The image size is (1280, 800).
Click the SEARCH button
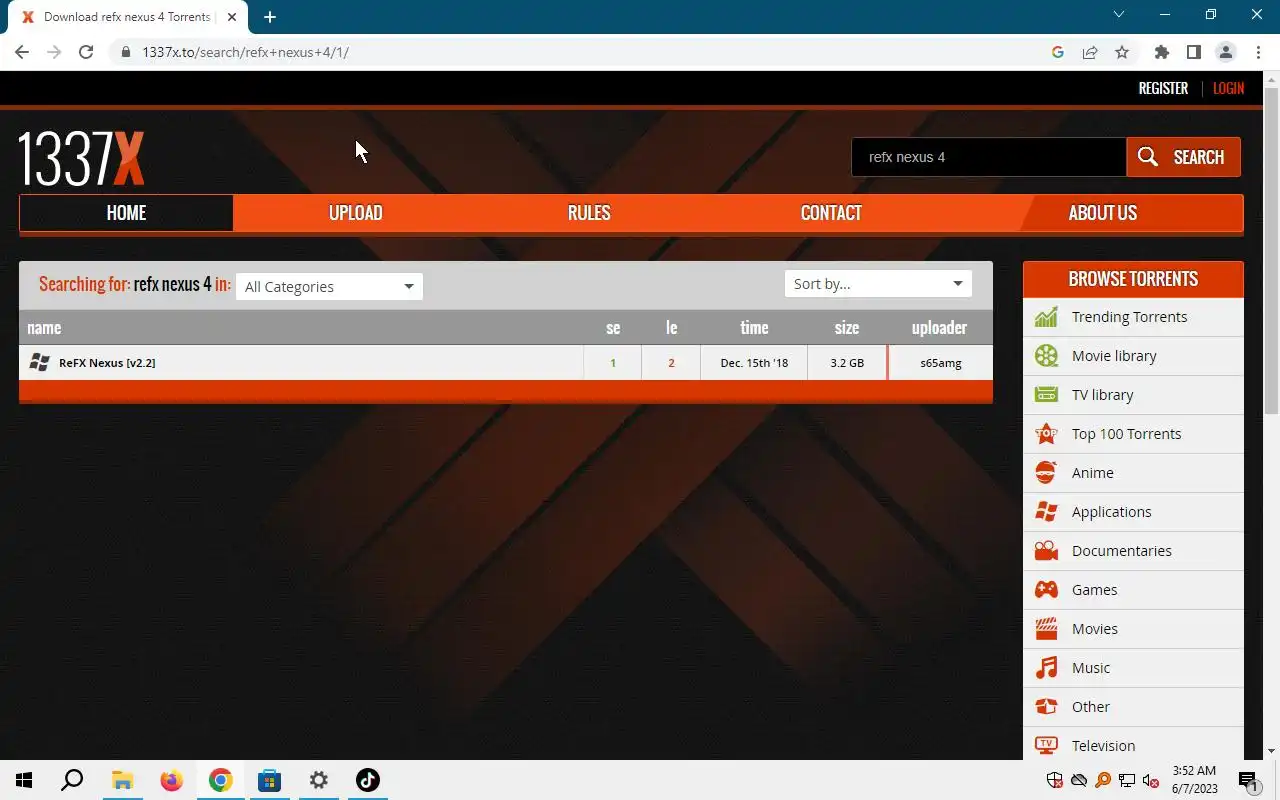pos(1184,157)
